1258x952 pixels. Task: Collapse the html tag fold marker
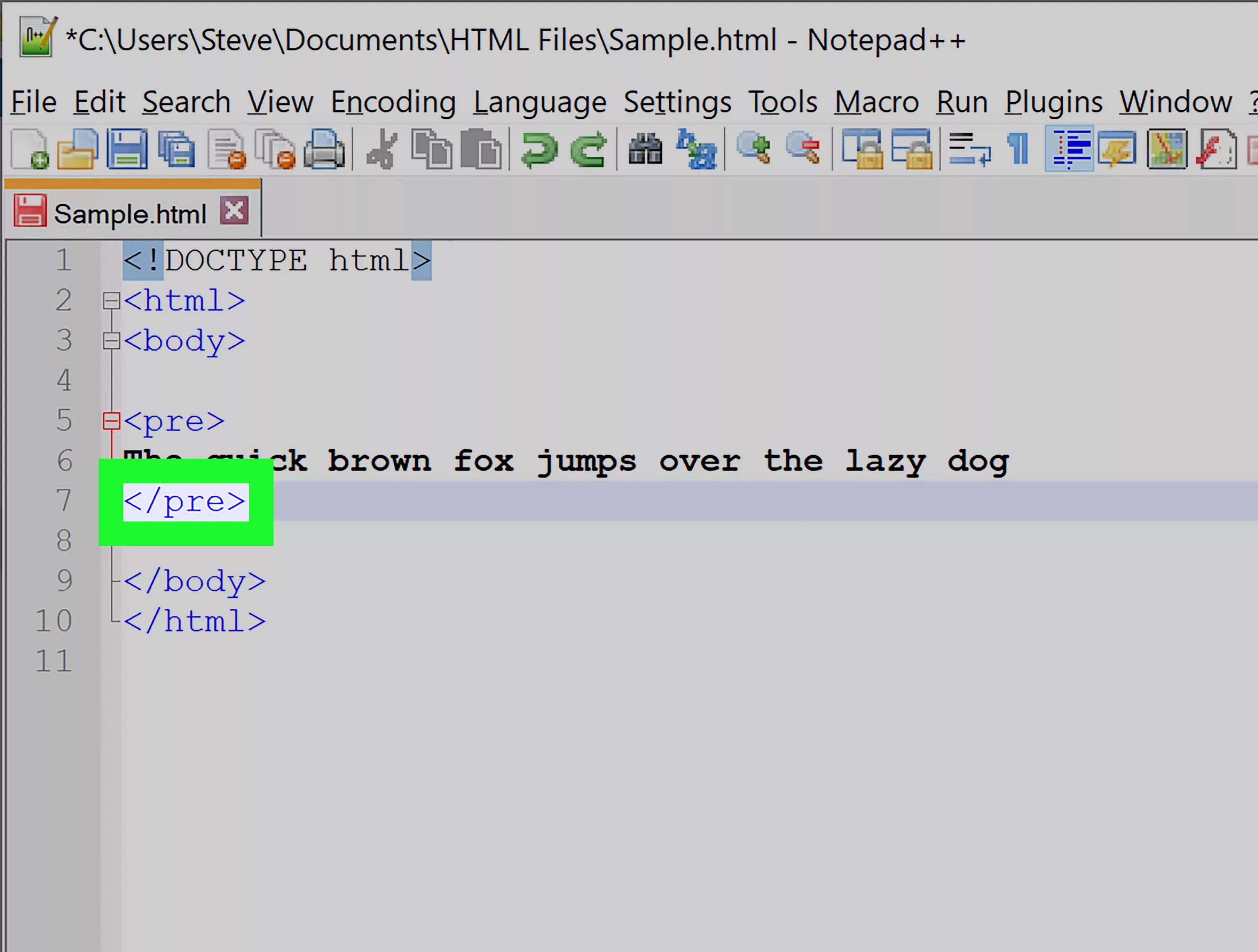point(112,300)
